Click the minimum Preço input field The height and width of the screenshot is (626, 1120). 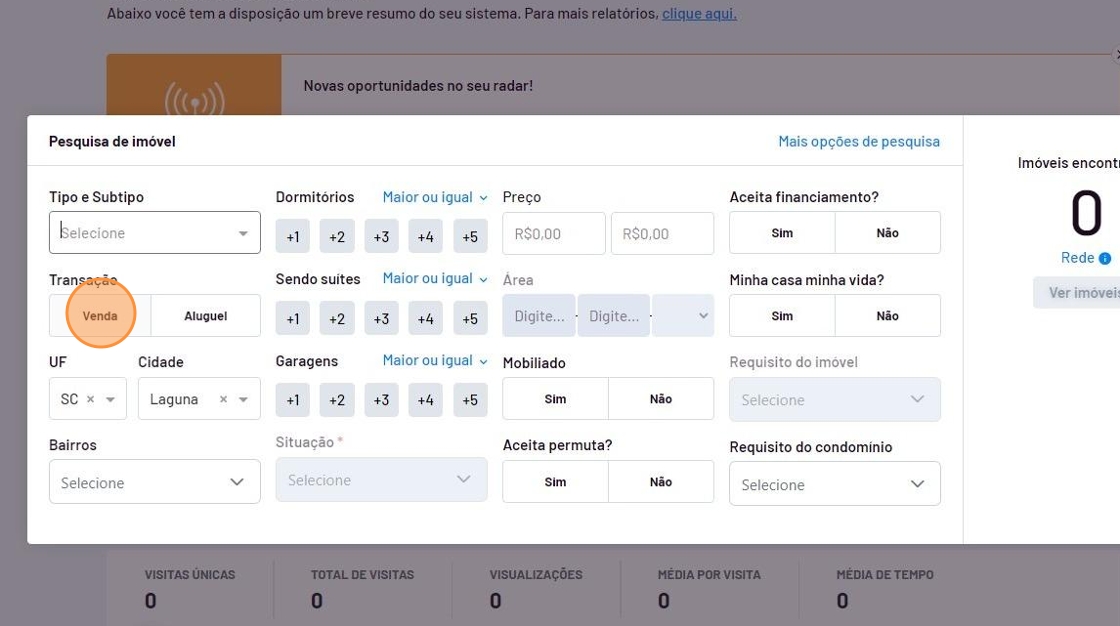(554, 234)
